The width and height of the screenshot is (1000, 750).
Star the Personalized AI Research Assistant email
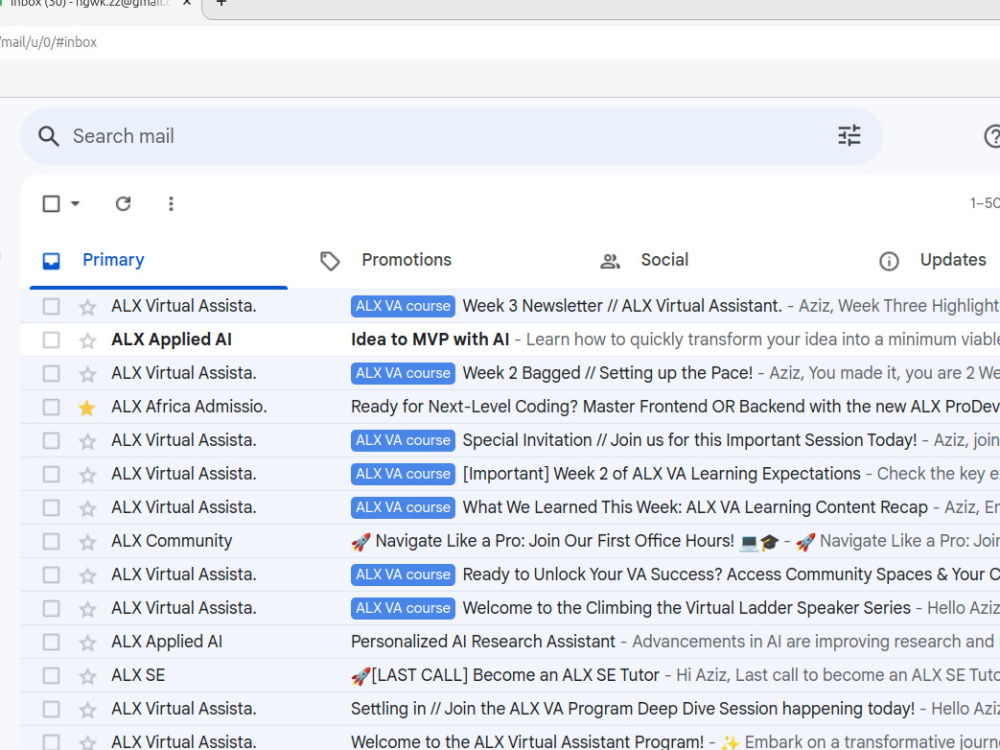[x=87, y=643]
